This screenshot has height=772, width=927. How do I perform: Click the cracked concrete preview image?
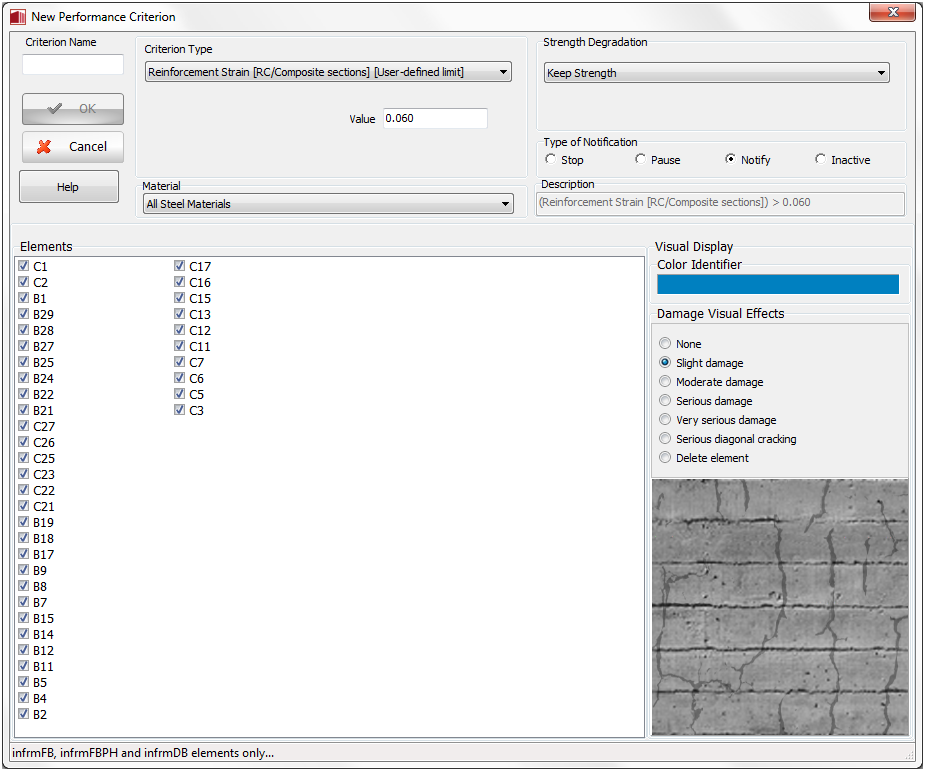[x=780, y=607]
